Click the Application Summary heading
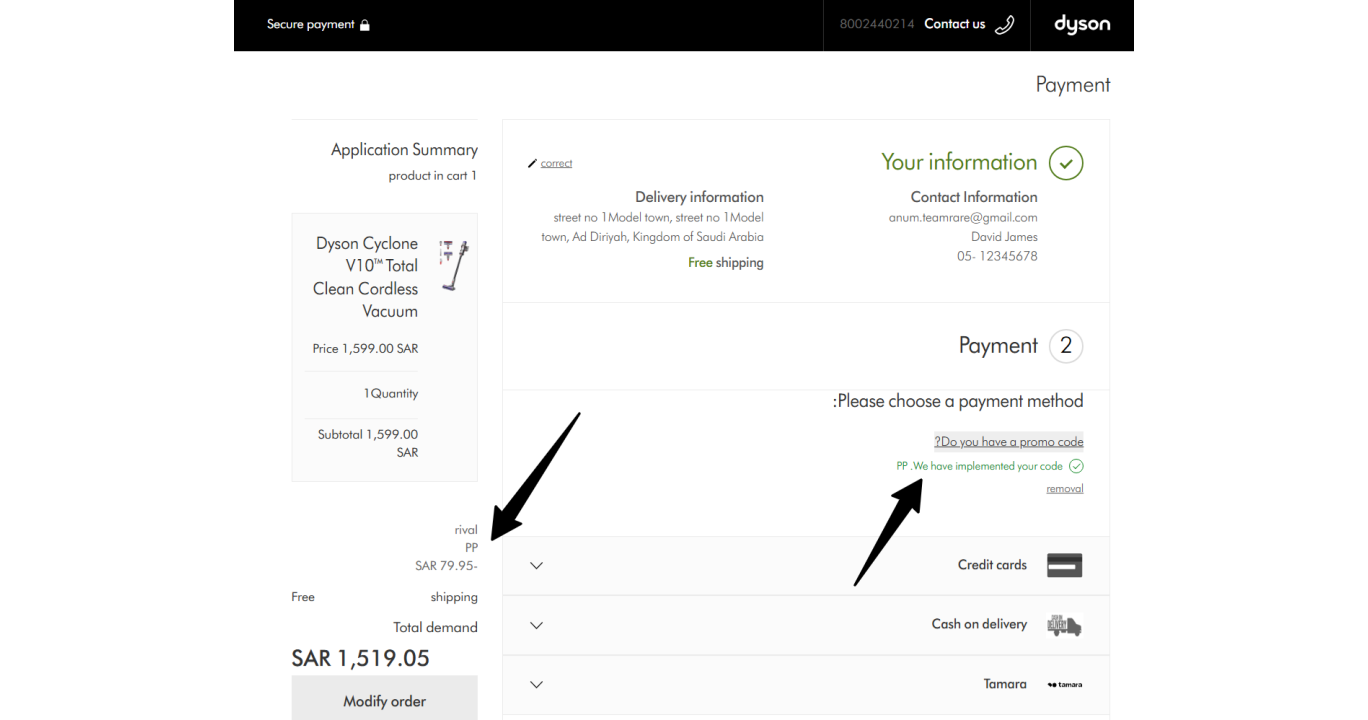The image size is (1368, 720). click(404, 150)
